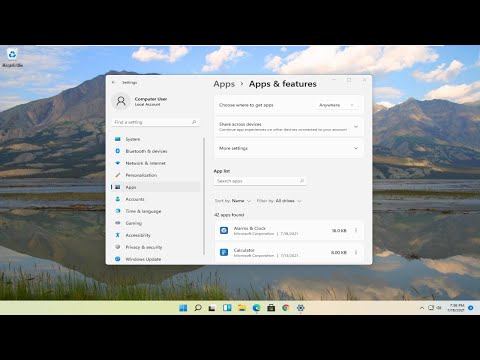Open the taskbar clock and date
The width and height of the screenshot is (480, 360).
point(456,308)
